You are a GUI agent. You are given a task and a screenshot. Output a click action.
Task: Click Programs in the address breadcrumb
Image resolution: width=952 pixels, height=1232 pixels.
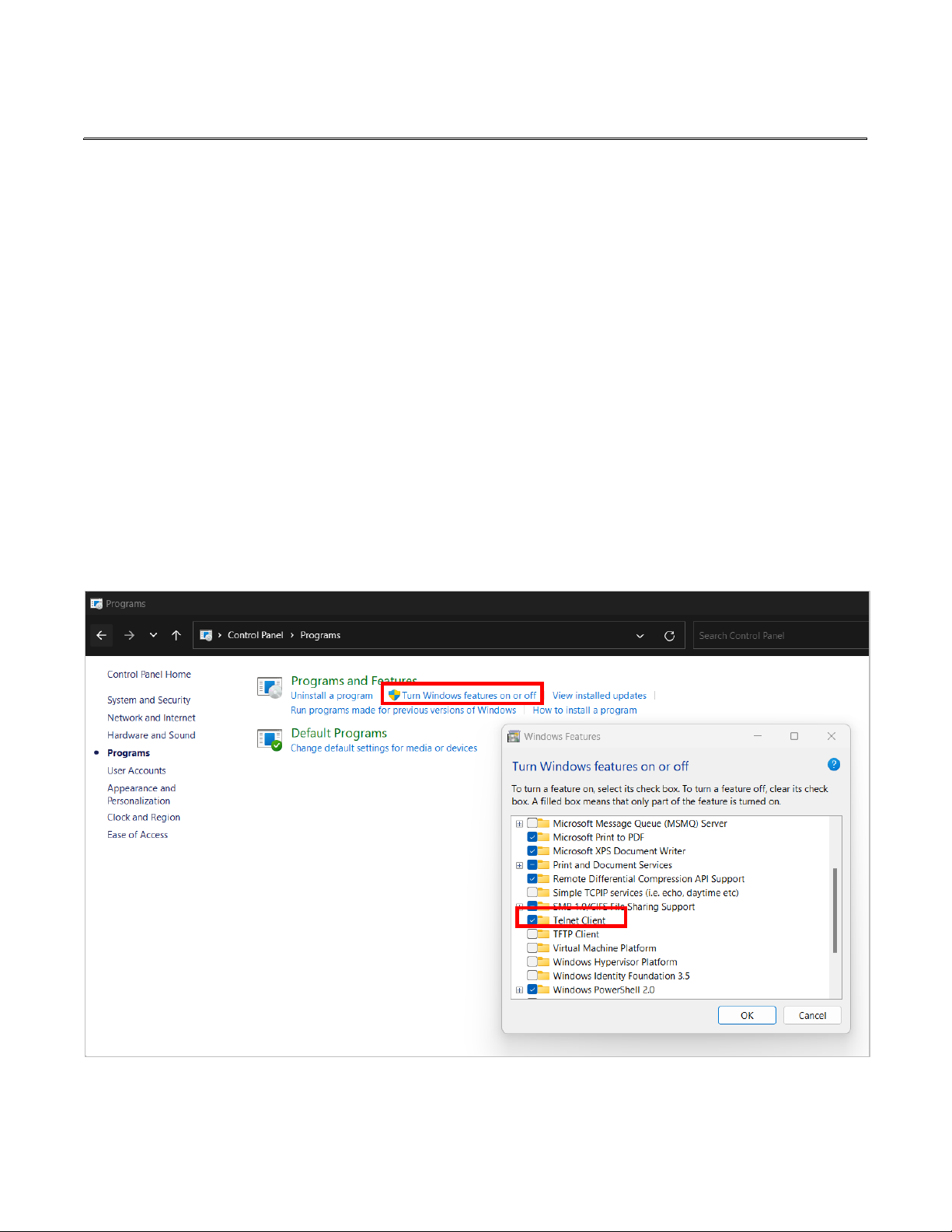pyautogui.click(x=320, y=635)
